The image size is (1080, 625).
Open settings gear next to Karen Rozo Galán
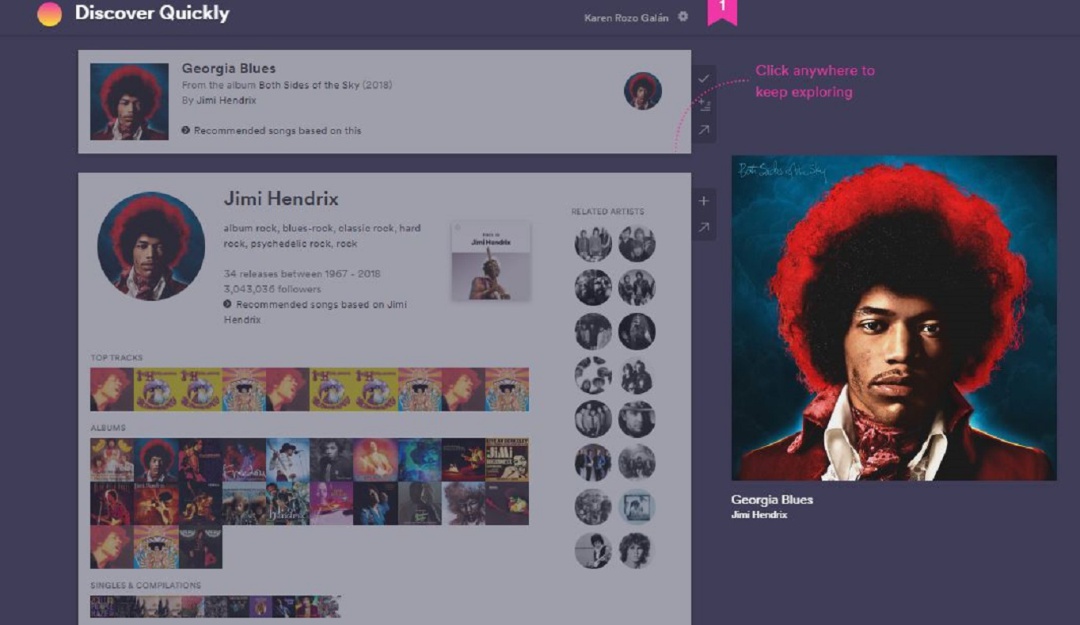pyautogui.click(x=683, y=17)
